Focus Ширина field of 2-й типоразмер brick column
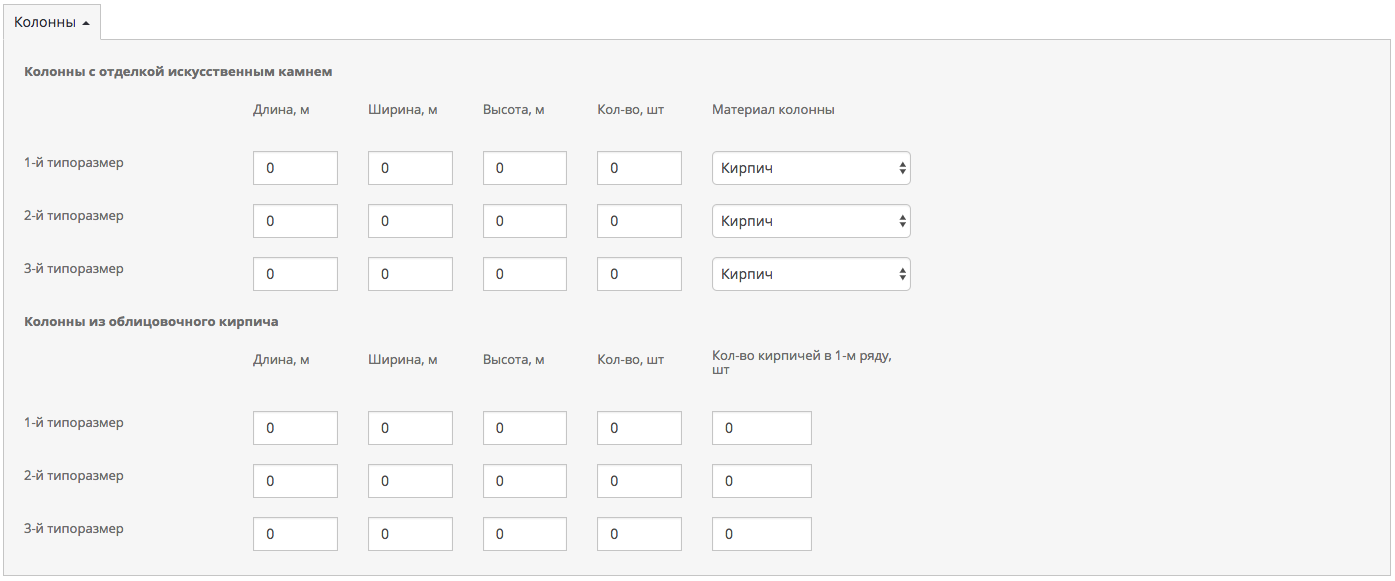 [410, 481]
